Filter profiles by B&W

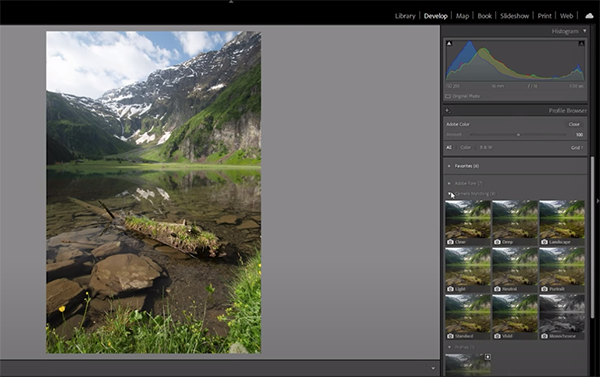pos(486,147)
